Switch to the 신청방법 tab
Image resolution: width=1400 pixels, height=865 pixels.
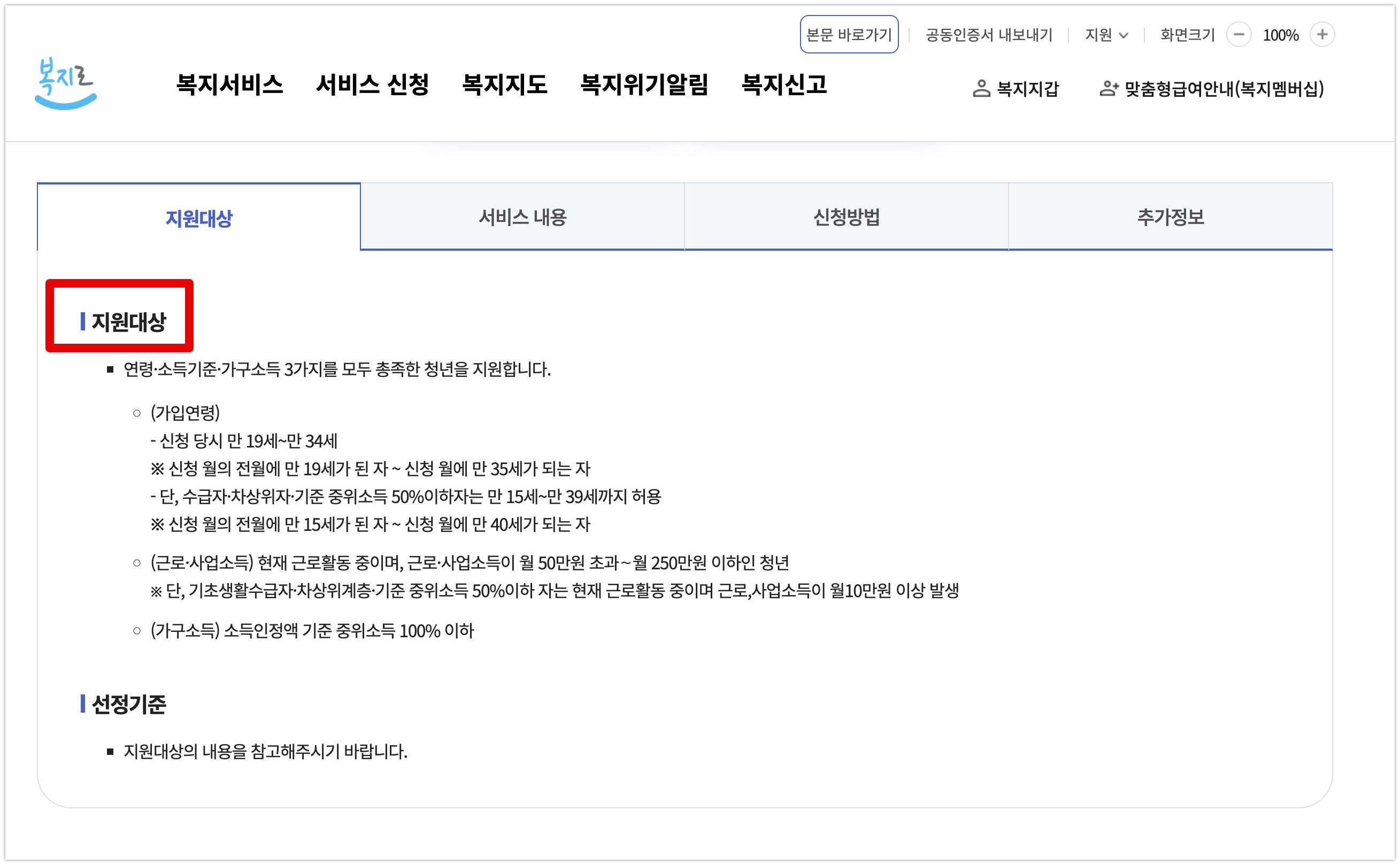[x=845, y=218]
